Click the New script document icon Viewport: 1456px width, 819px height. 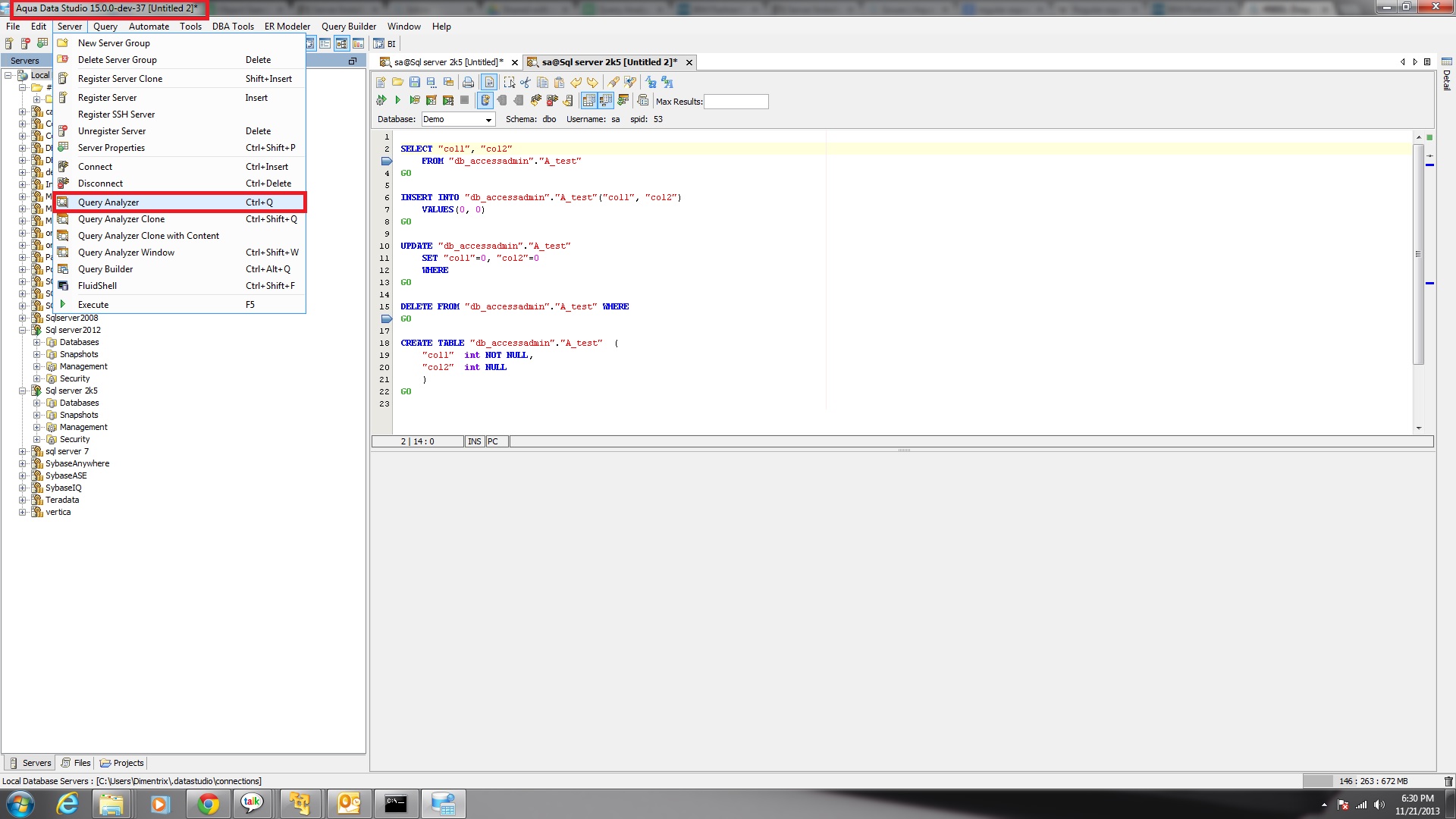pyautogui.click(x=381, y=82)
